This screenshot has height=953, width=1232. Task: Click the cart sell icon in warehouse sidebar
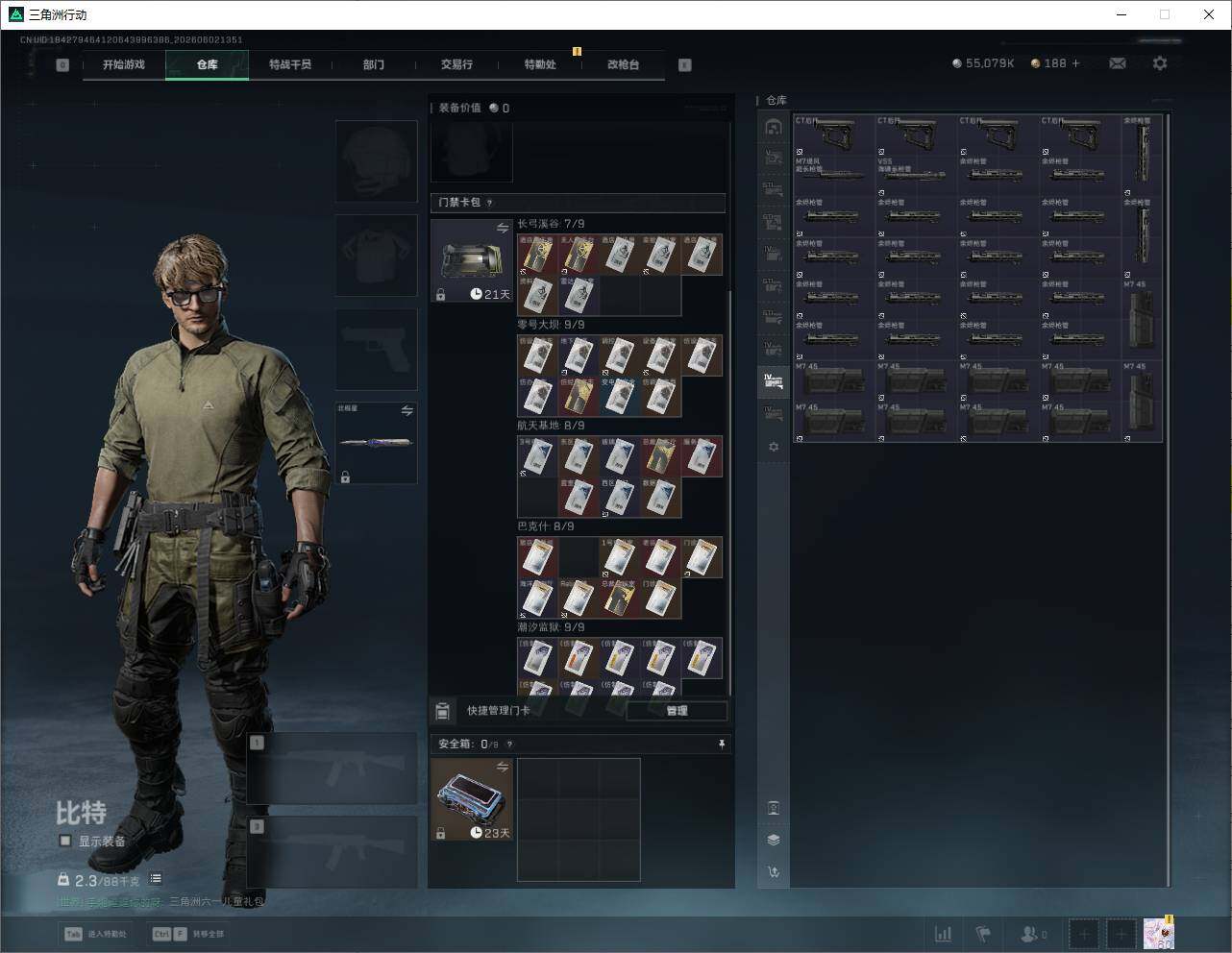(x=774, y=872)
